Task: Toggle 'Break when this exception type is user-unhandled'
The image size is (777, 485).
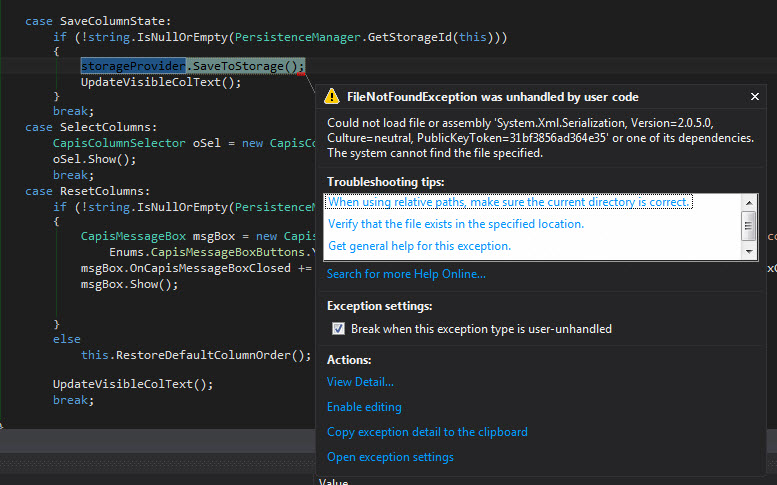Action: [x=339, y=329]
